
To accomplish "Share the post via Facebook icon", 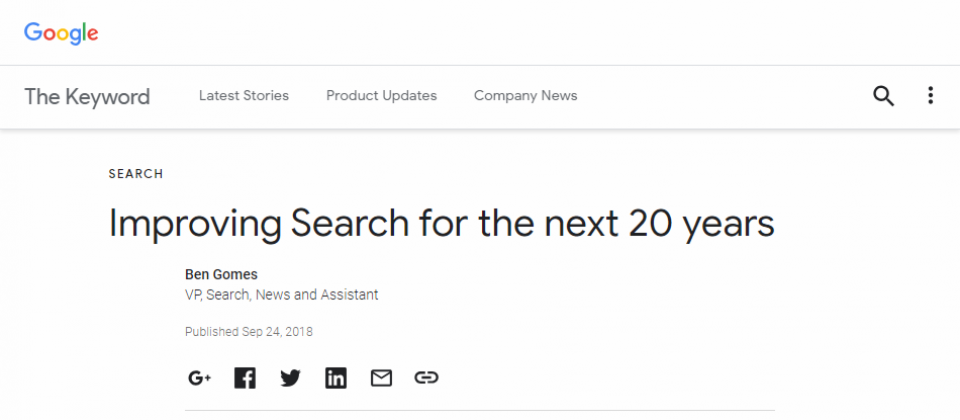I will pos(245,378).
